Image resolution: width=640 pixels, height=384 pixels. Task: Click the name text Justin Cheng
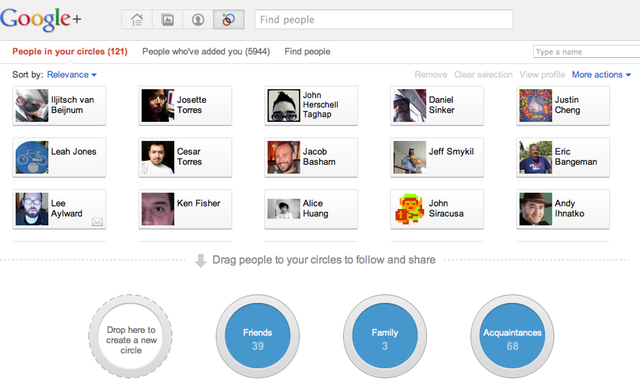click(x=567, y=105)
